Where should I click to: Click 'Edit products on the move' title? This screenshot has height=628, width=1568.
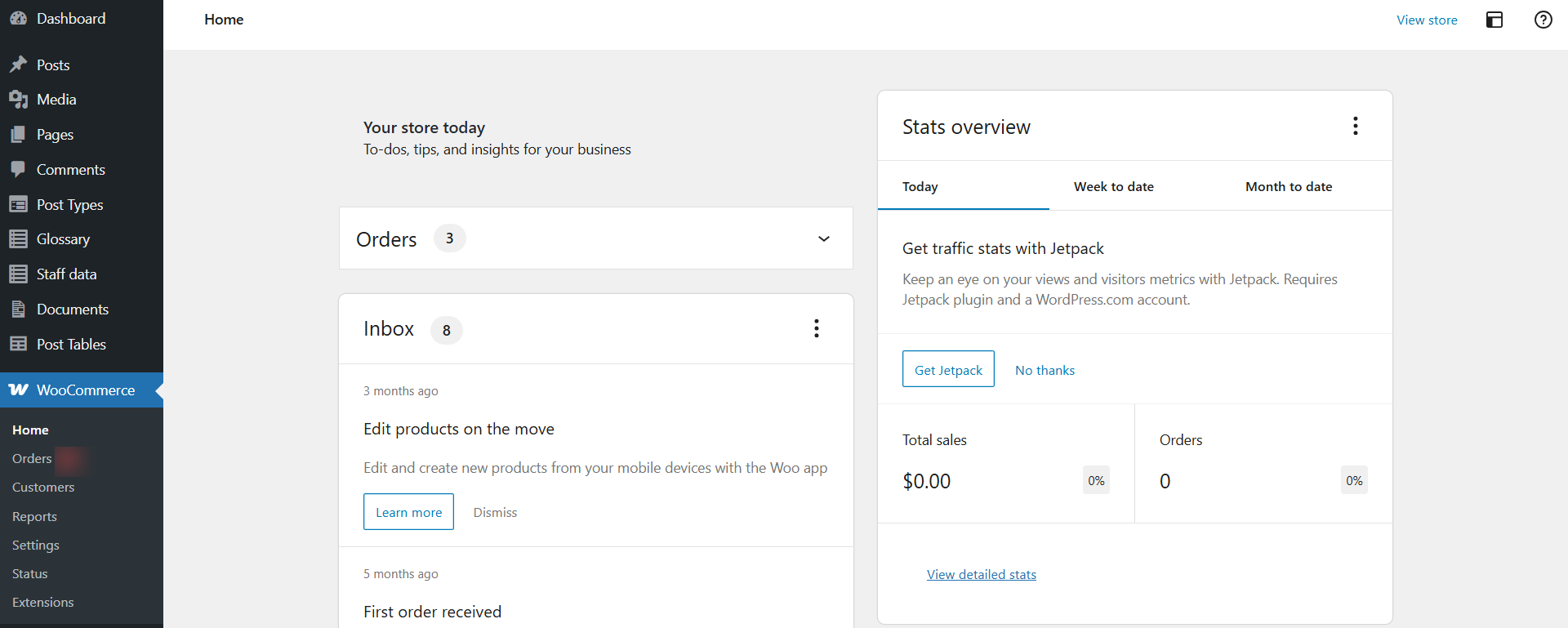click(x=459, y=429)
